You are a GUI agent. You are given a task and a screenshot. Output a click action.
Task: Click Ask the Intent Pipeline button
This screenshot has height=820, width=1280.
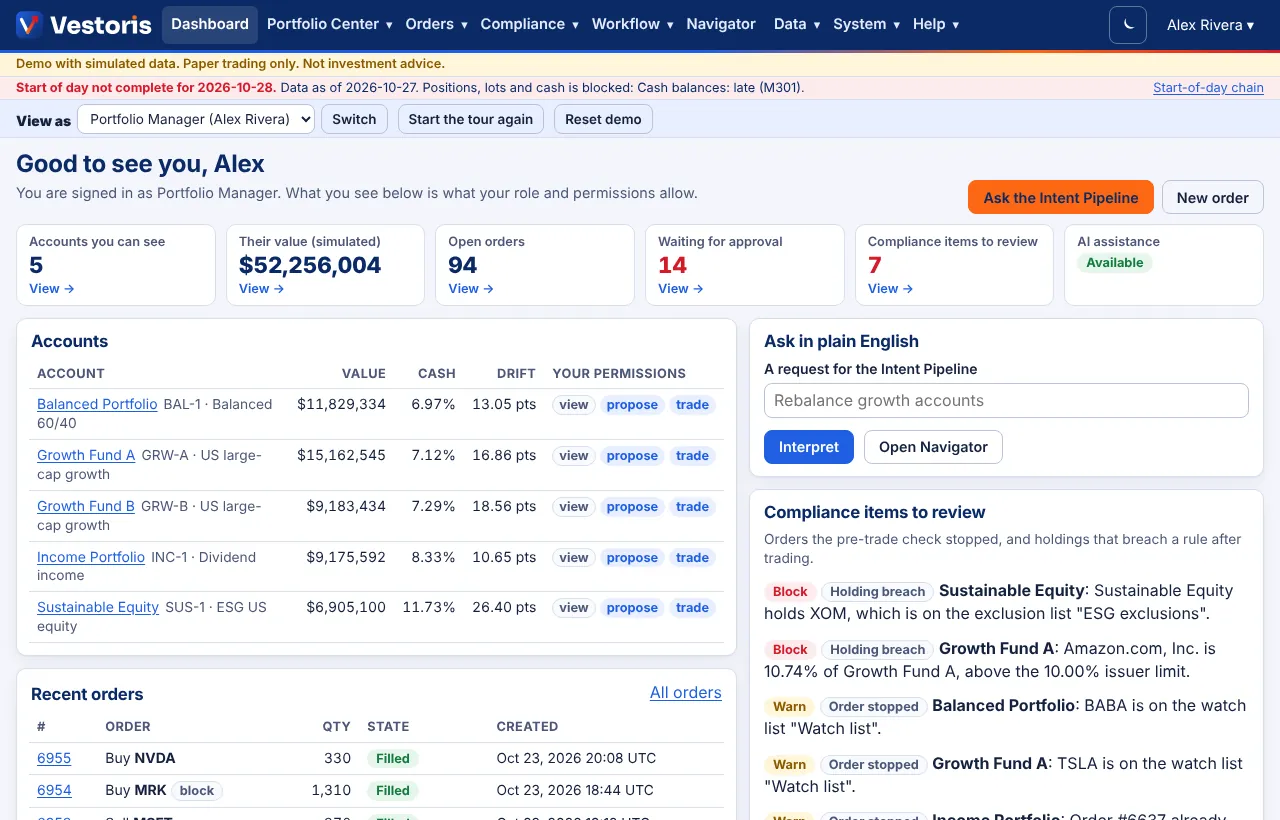tap(1061, 197)
